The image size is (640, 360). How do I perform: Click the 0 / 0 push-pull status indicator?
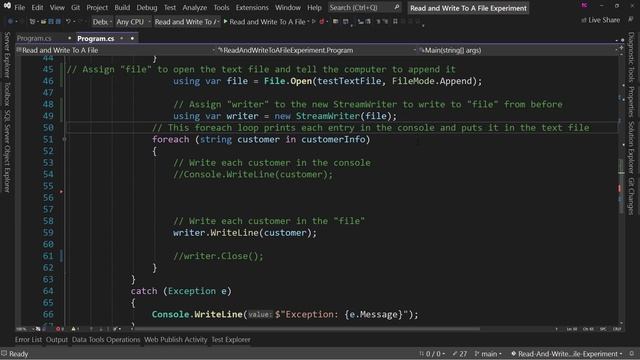433,354
